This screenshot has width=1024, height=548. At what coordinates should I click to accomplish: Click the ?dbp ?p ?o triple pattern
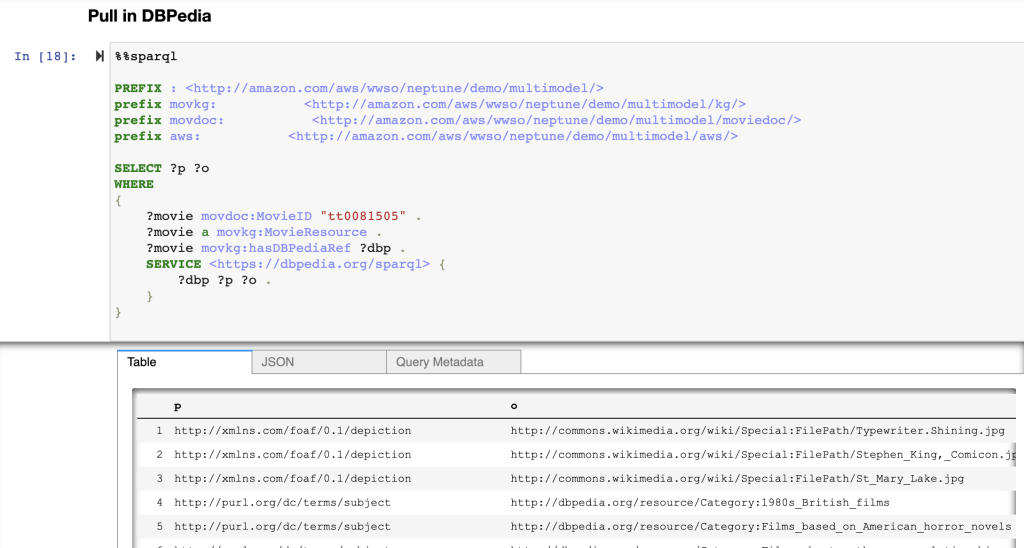click(x=225, y=280)
